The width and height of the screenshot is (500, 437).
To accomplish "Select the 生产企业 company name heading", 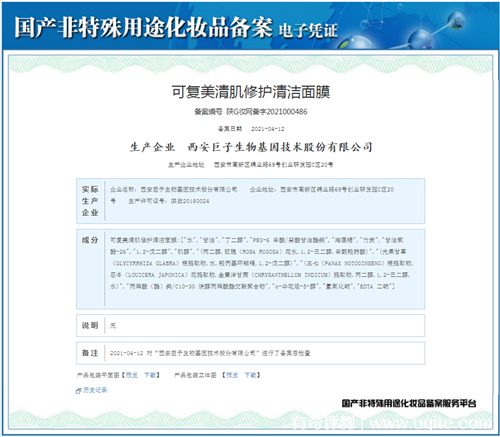I will [251, 147].
